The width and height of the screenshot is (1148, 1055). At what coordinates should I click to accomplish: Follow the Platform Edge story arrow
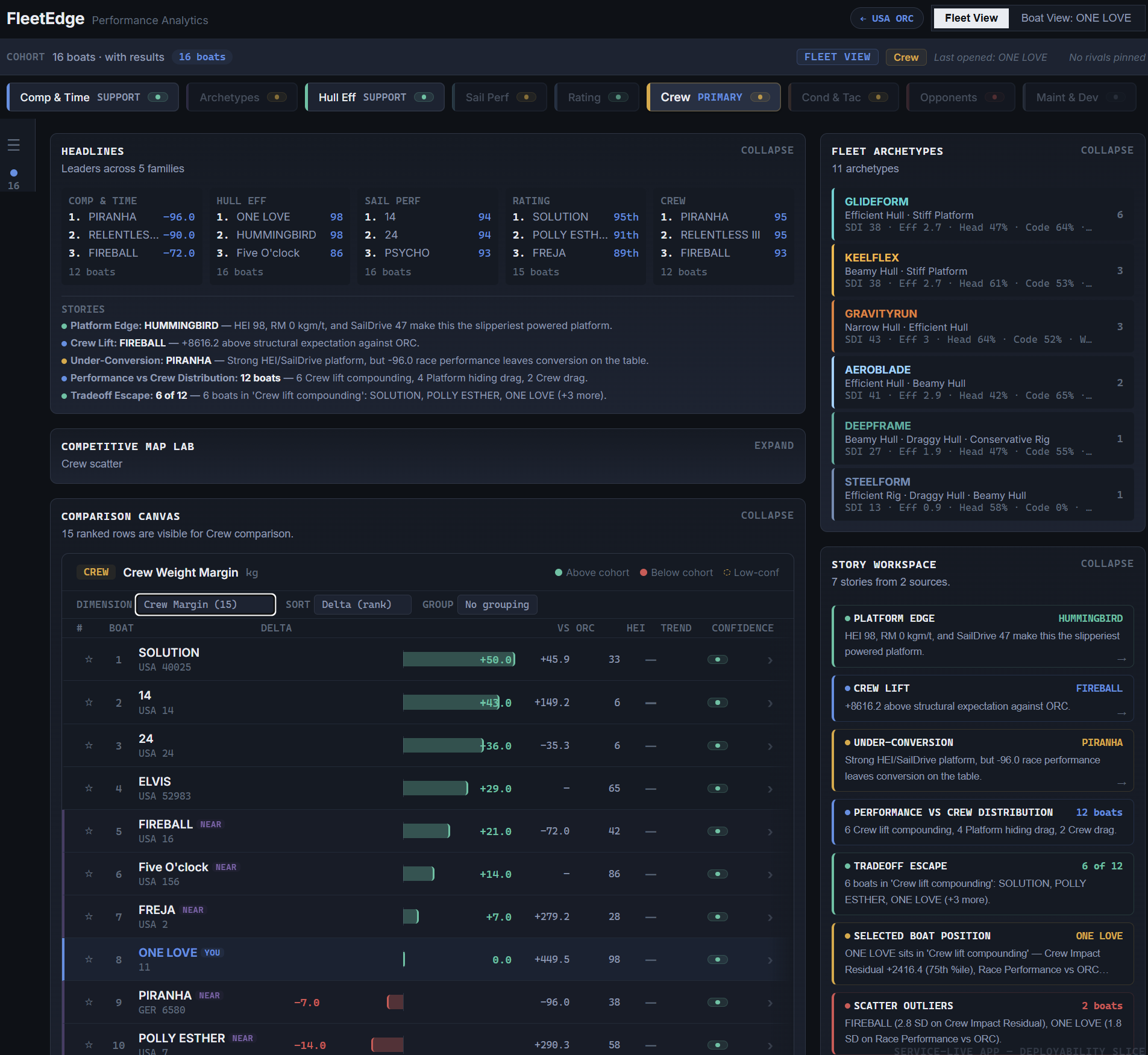[x=1121, y=659]
